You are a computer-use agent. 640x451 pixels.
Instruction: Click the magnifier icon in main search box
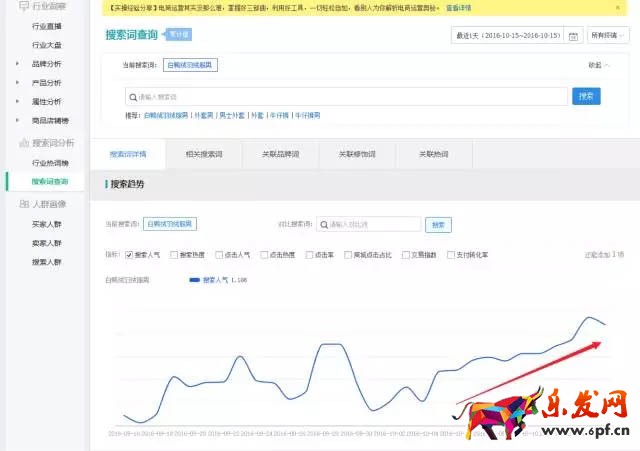pos(132,97)
